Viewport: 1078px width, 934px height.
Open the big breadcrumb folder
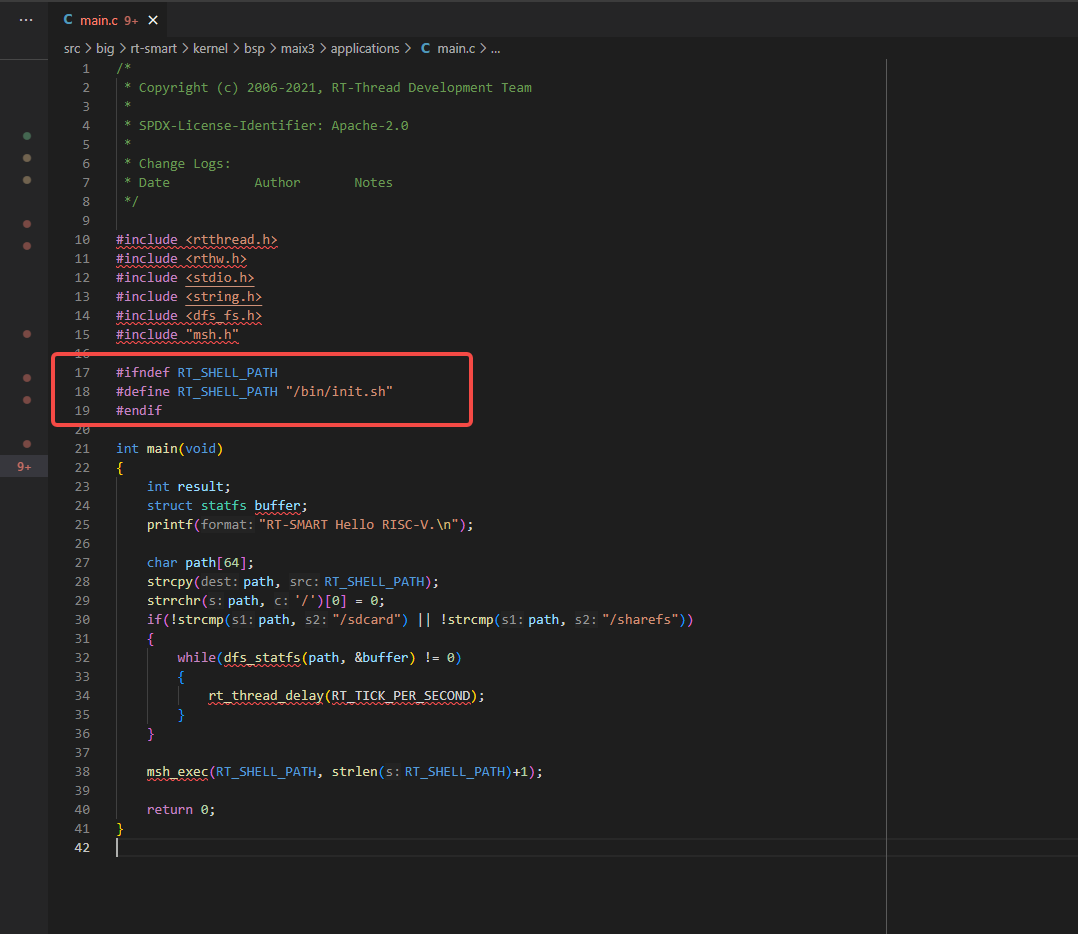point(105,49)
